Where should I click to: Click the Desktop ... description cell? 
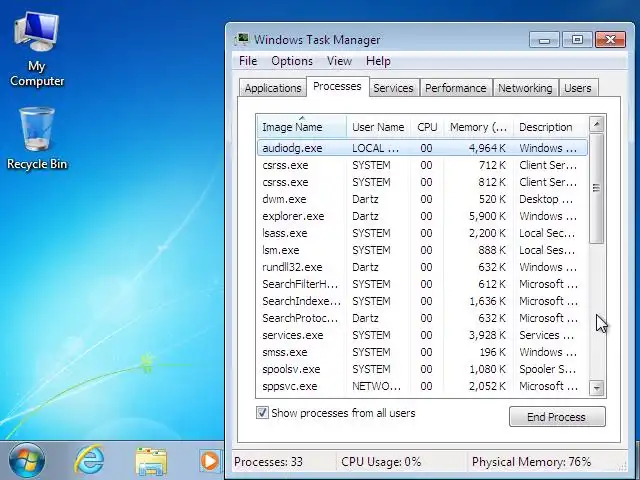[x=546, y=199]
